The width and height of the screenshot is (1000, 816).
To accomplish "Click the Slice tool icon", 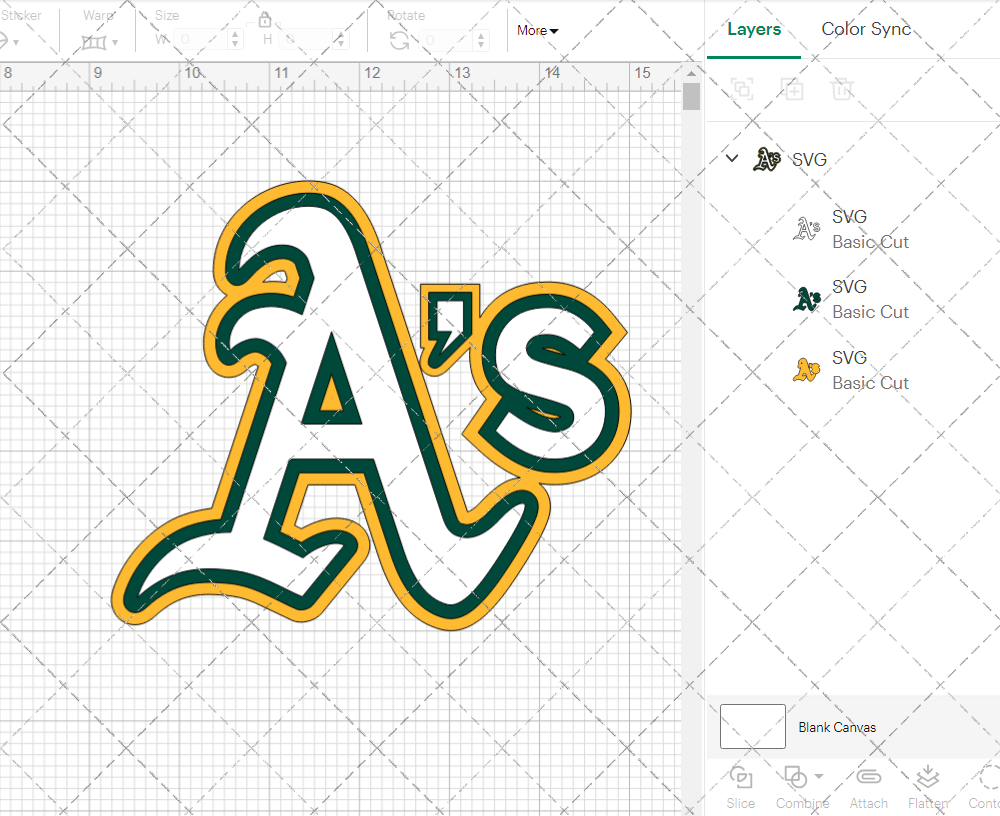I will [741, 778].
